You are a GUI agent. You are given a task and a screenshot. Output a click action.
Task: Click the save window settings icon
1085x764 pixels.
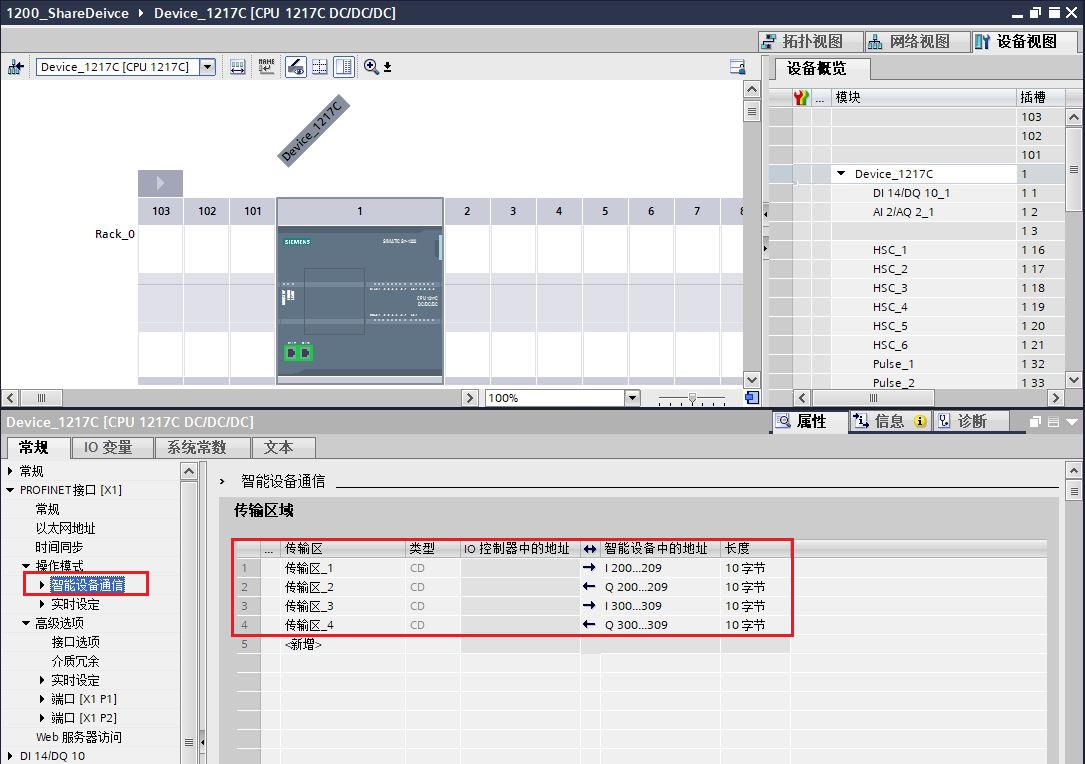click(x=738, y=66)
